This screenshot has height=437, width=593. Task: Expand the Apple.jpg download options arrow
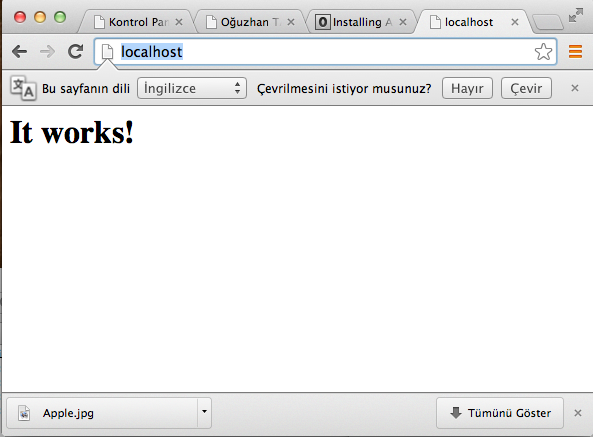(x=204, y=412)
